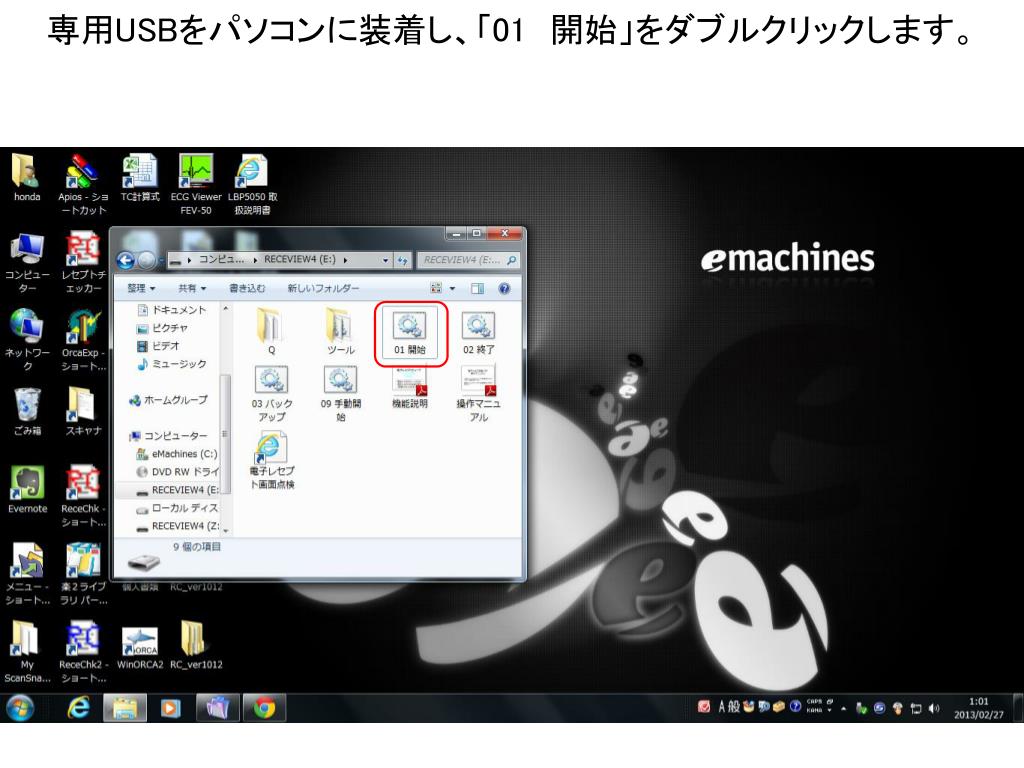This screenshot has height=768, width=1024.
Task: Open the Windows Start menu
Action: [x=20, y=708]
